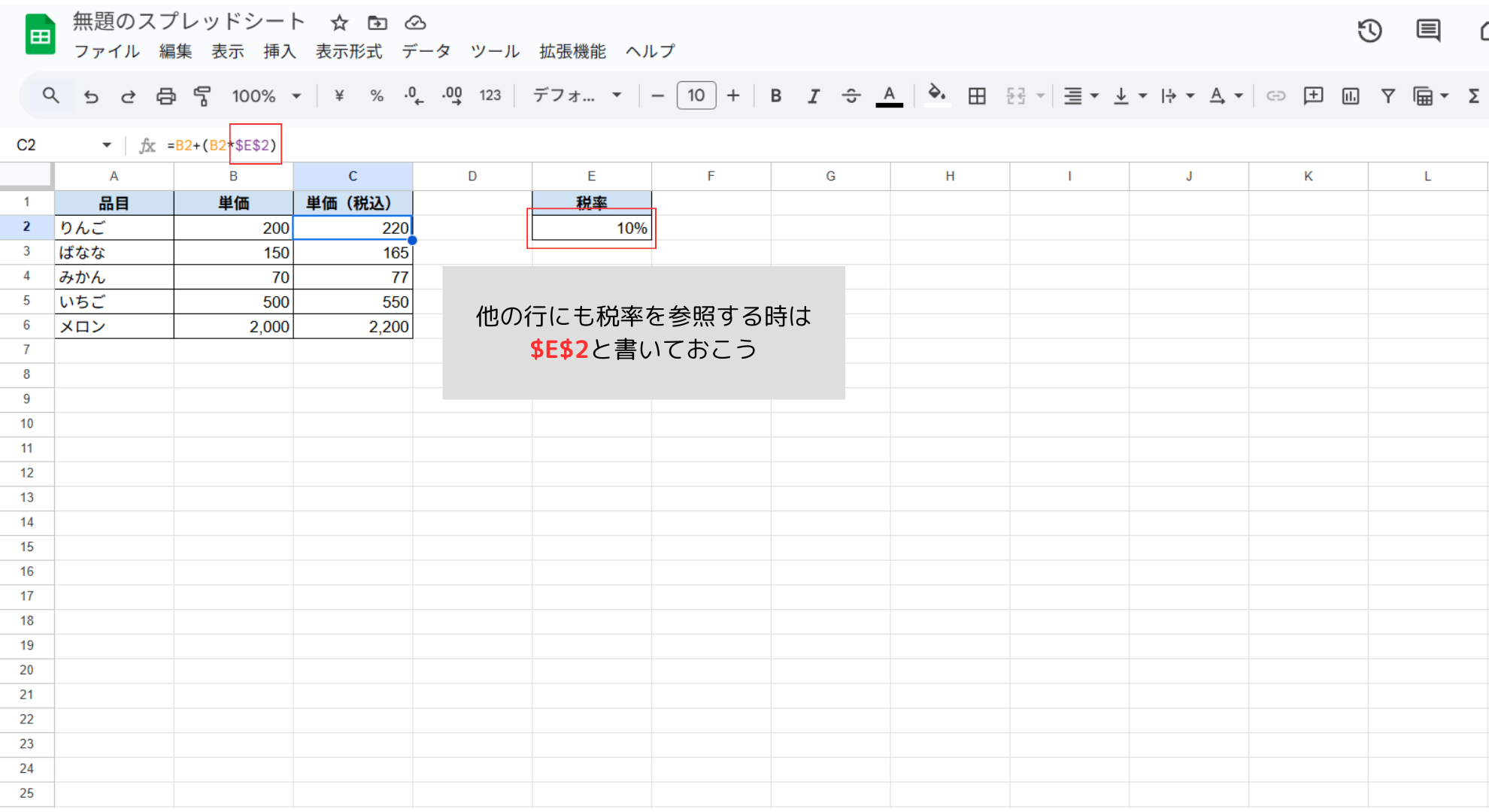Toggle strikethrough formatting

tap(851, 96)
